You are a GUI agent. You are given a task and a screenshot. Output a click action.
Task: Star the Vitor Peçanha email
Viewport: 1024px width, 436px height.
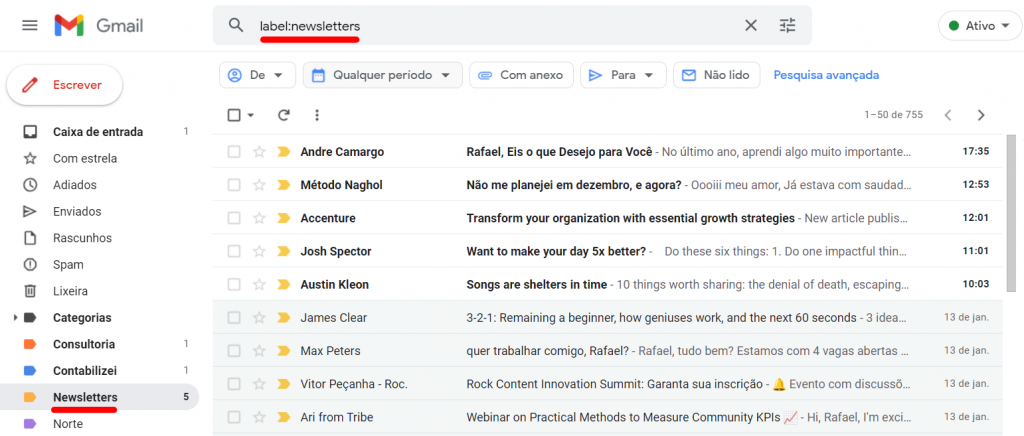[259, 384]
